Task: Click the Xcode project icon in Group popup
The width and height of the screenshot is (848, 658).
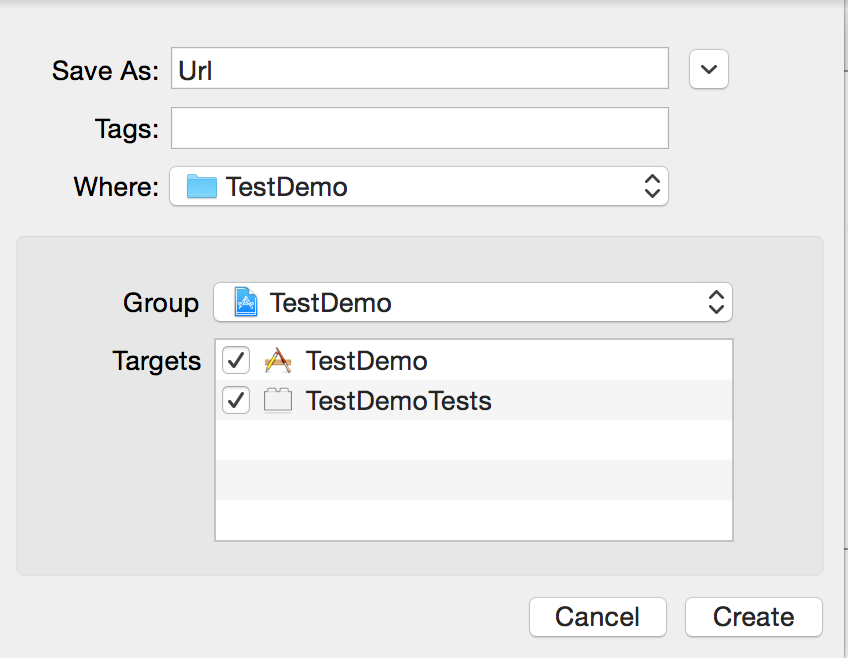Action: (x=245, y=303)
